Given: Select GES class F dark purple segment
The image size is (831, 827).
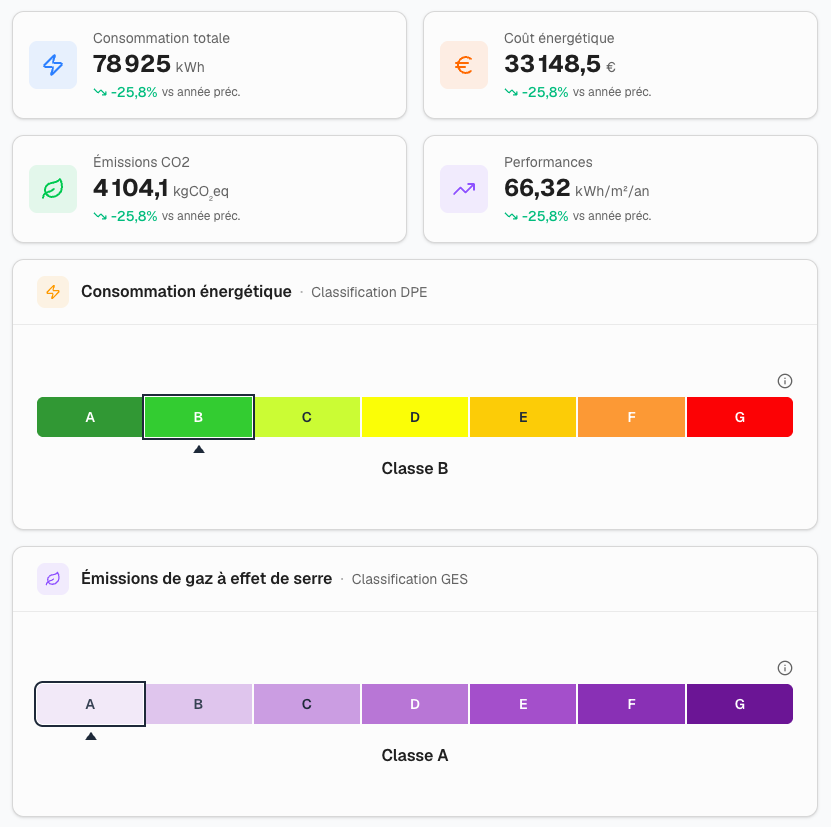Looking at the screenshot, I should (631, 704).
